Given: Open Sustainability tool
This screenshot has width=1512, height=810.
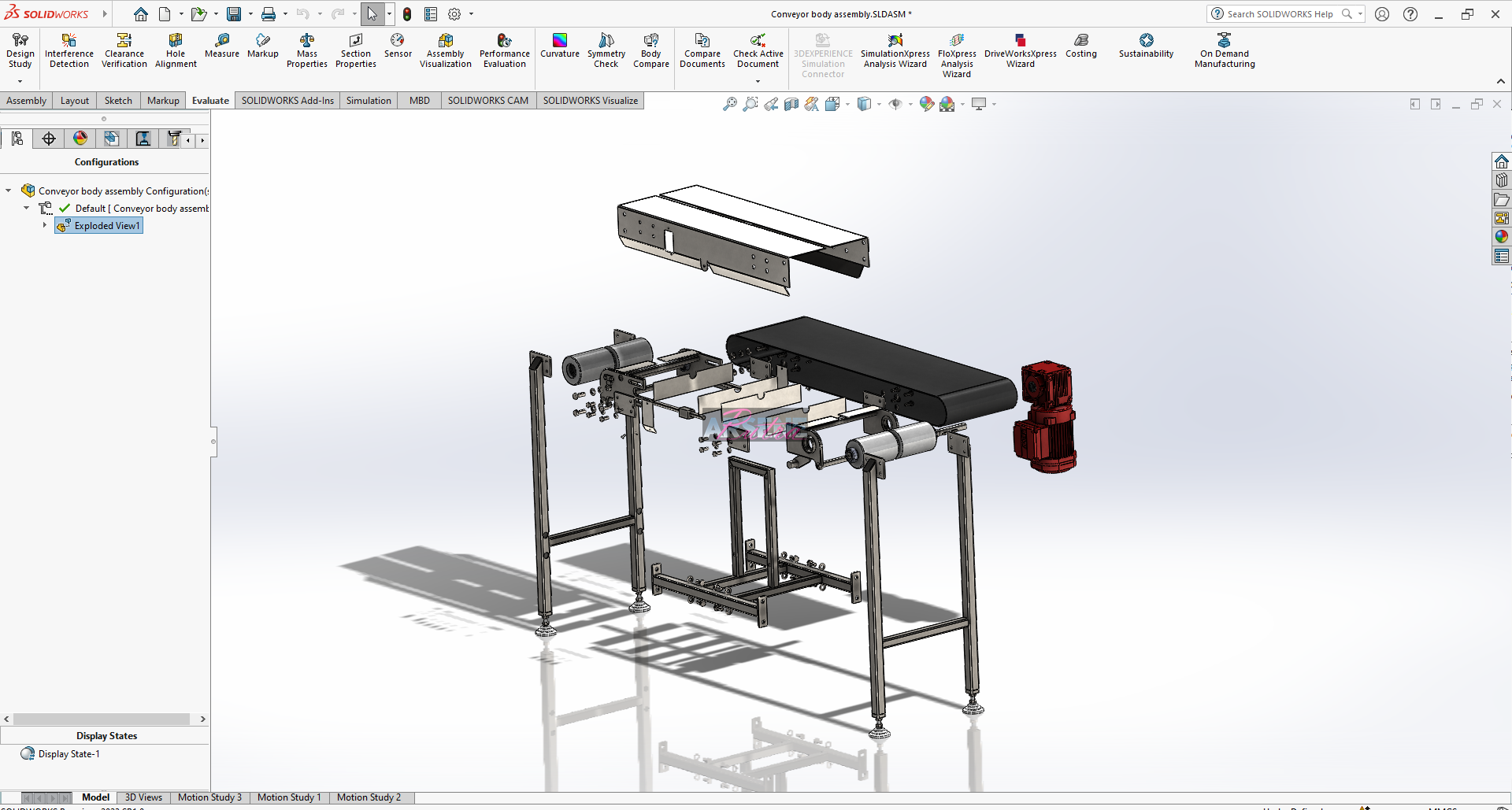Looking at the screenshot, I should (x=1147, y=46).
